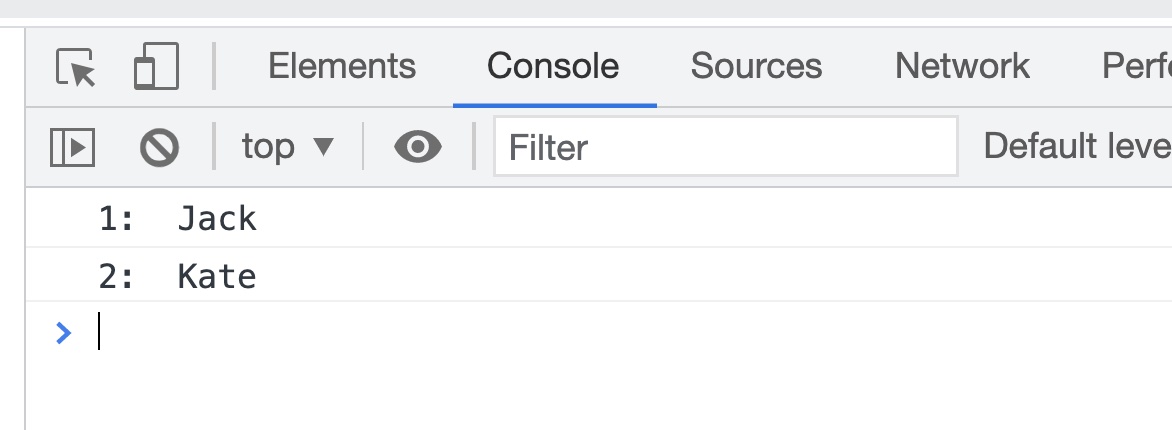1172x430 pixels.
Task: Activate the inspect element picker icon
Action: (76, 67)
